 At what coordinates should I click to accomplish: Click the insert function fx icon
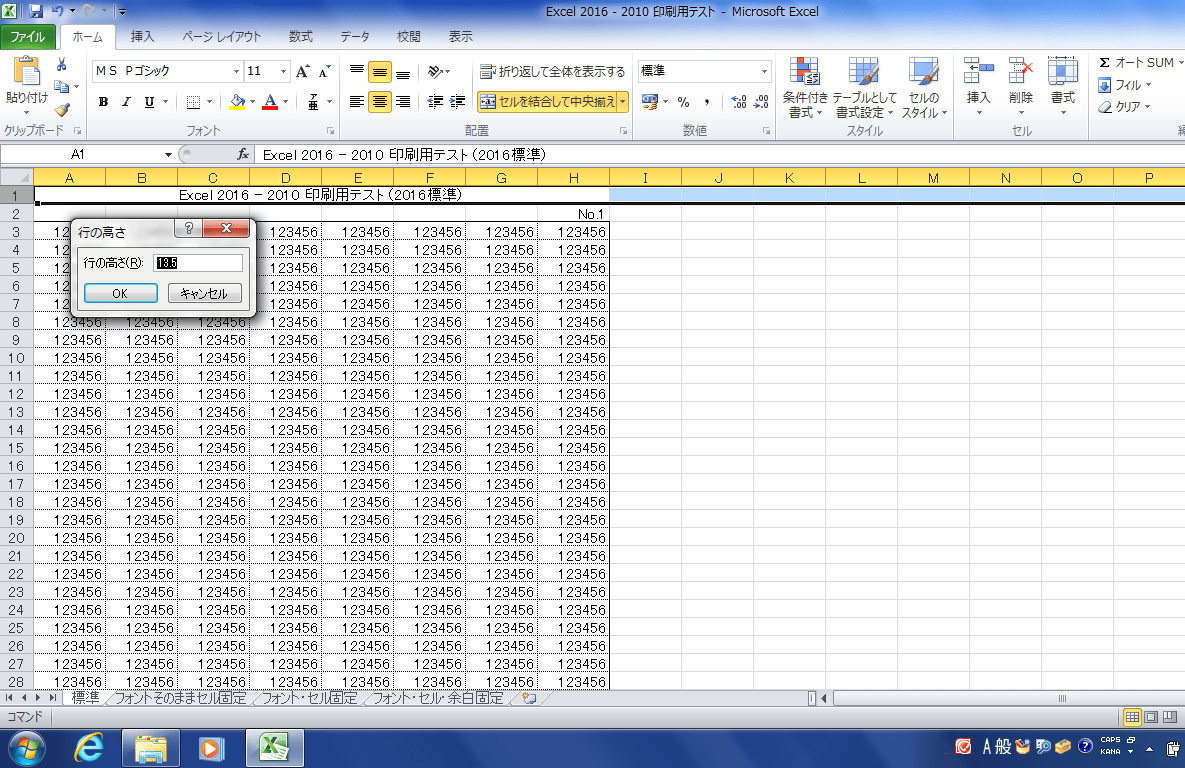point(243,154)
